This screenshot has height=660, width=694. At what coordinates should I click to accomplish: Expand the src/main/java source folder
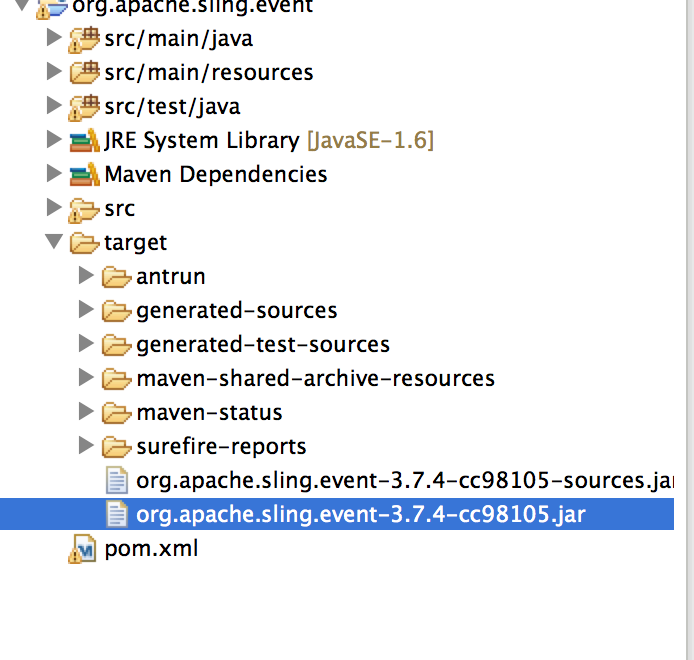(54, 38)
